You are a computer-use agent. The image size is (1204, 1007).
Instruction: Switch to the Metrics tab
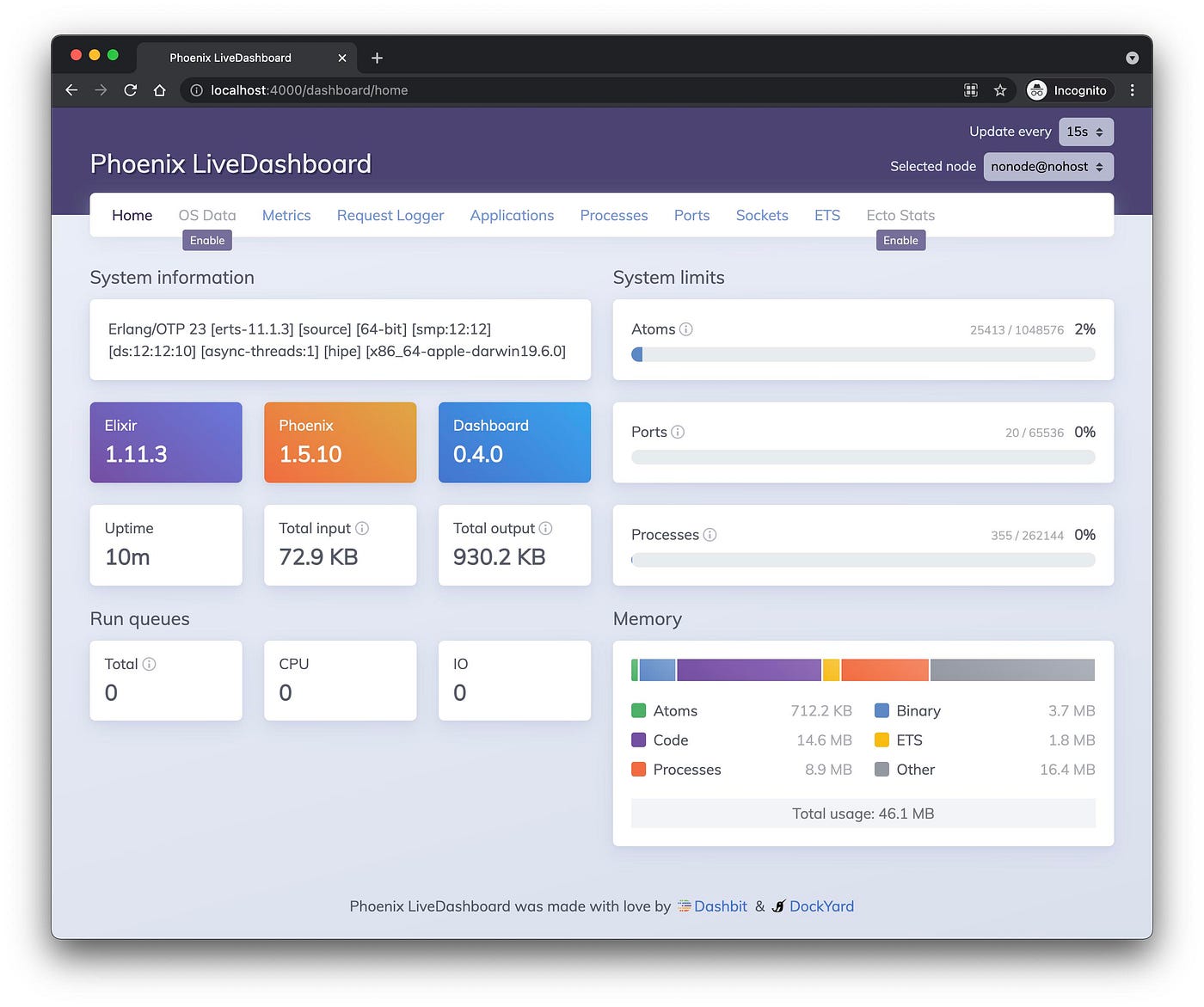coord(286,215)
